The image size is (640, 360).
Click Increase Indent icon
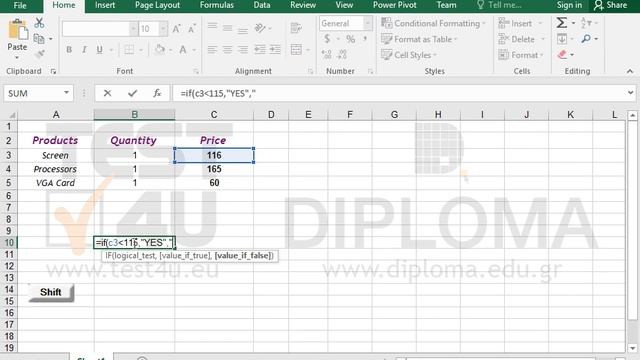point(275,50)
